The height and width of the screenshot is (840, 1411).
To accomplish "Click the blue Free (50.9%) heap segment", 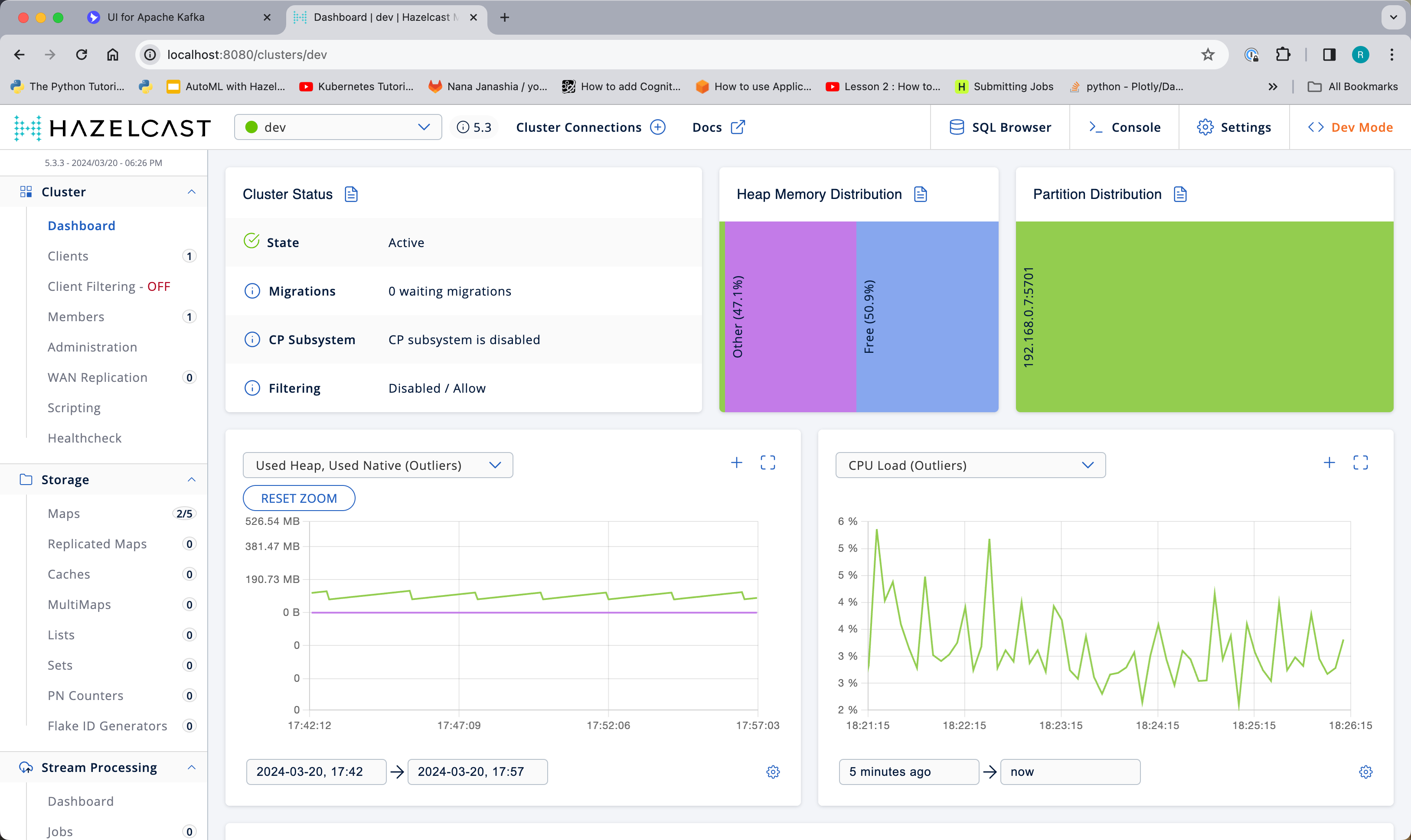I will (927, 316).
